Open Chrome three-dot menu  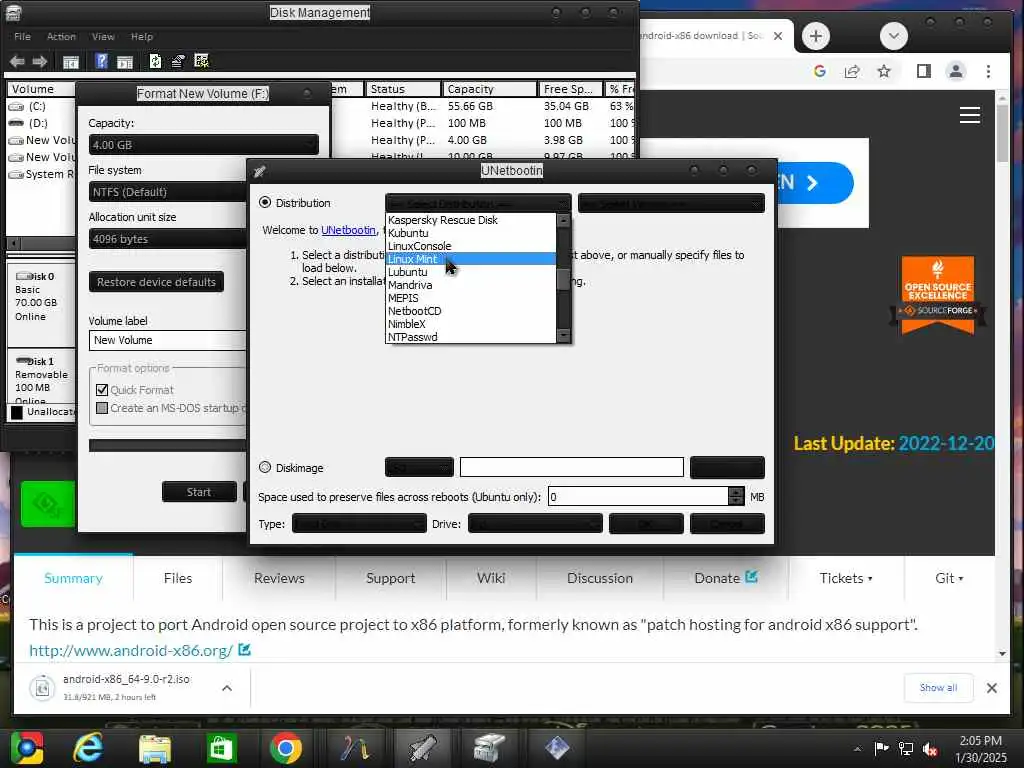[988, 71]
